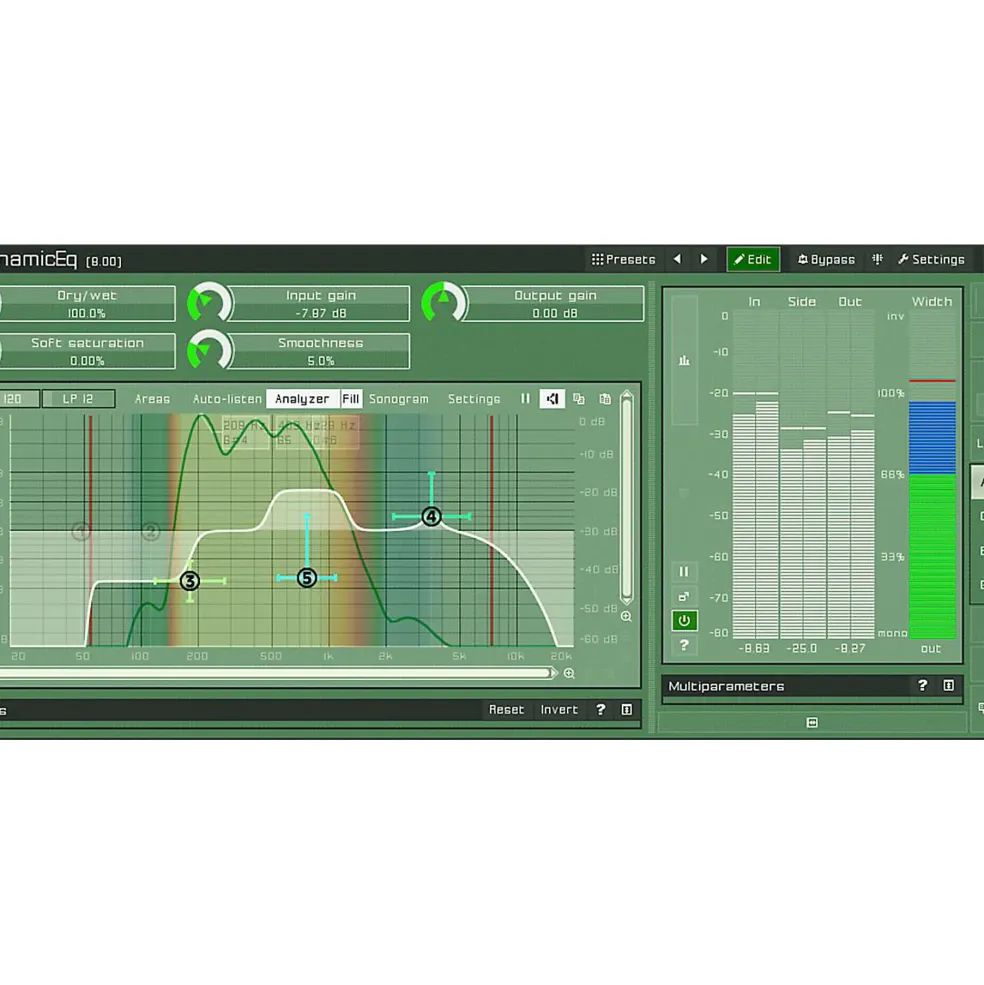This screenshot has width=984, height=985.
Task: Toggle the Areas option
Action: click(152, 399)
